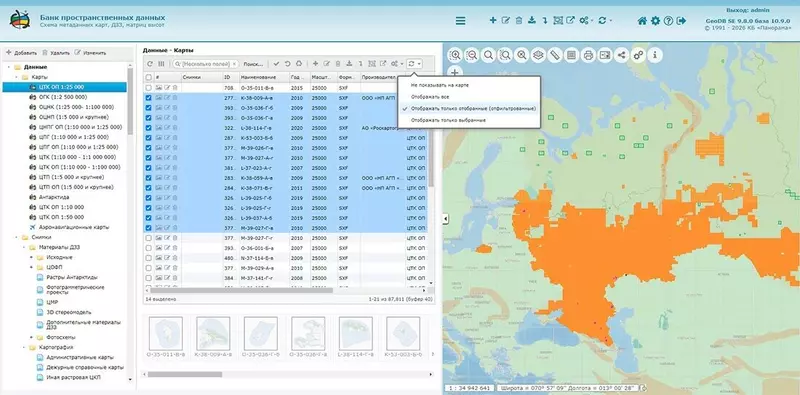Image resolution: width=800 pixels, height=395 pixels.
Task: Collapse the Карты tree folder
Action: click(x=16, y=77)
